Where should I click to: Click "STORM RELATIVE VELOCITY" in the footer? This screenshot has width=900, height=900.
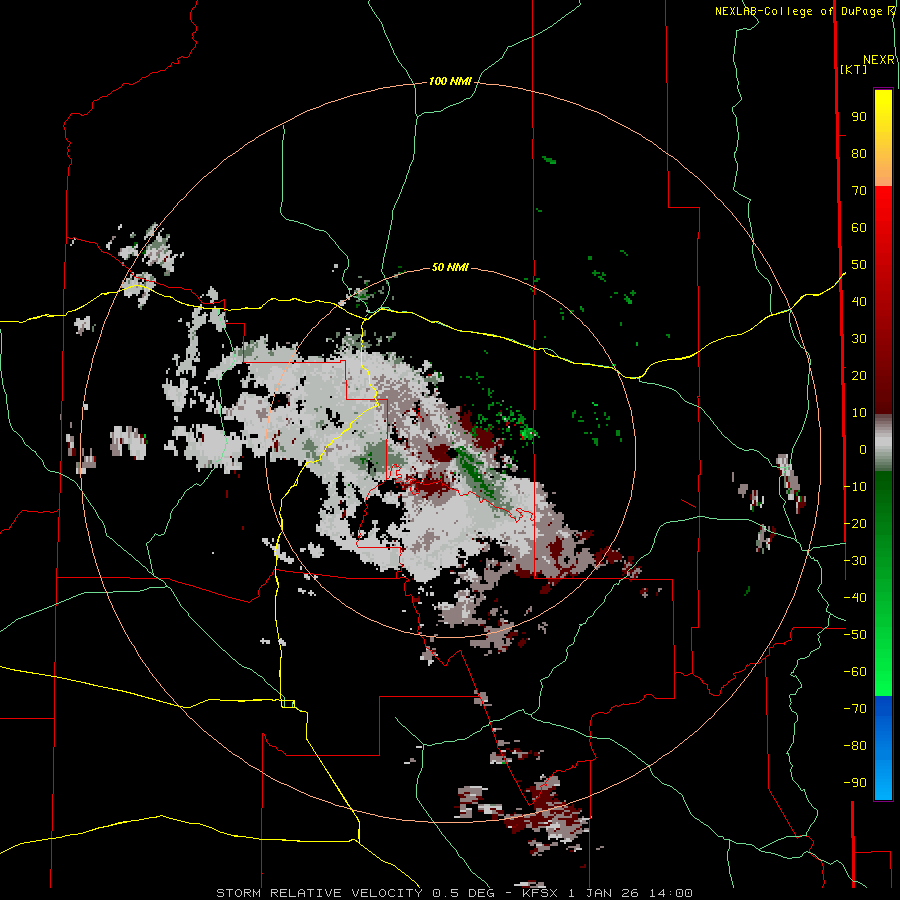(319, 893)
